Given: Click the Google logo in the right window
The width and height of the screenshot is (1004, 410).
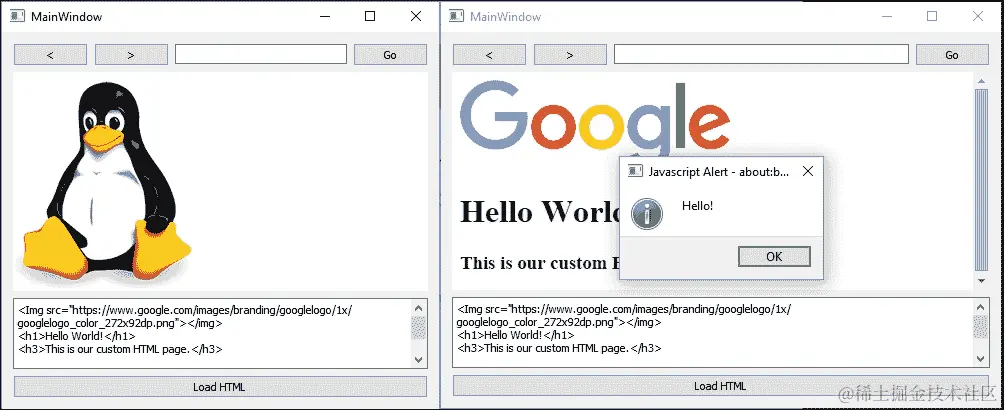Looking at the screenshot, I should pyautogui.click(x=595, y=117).
